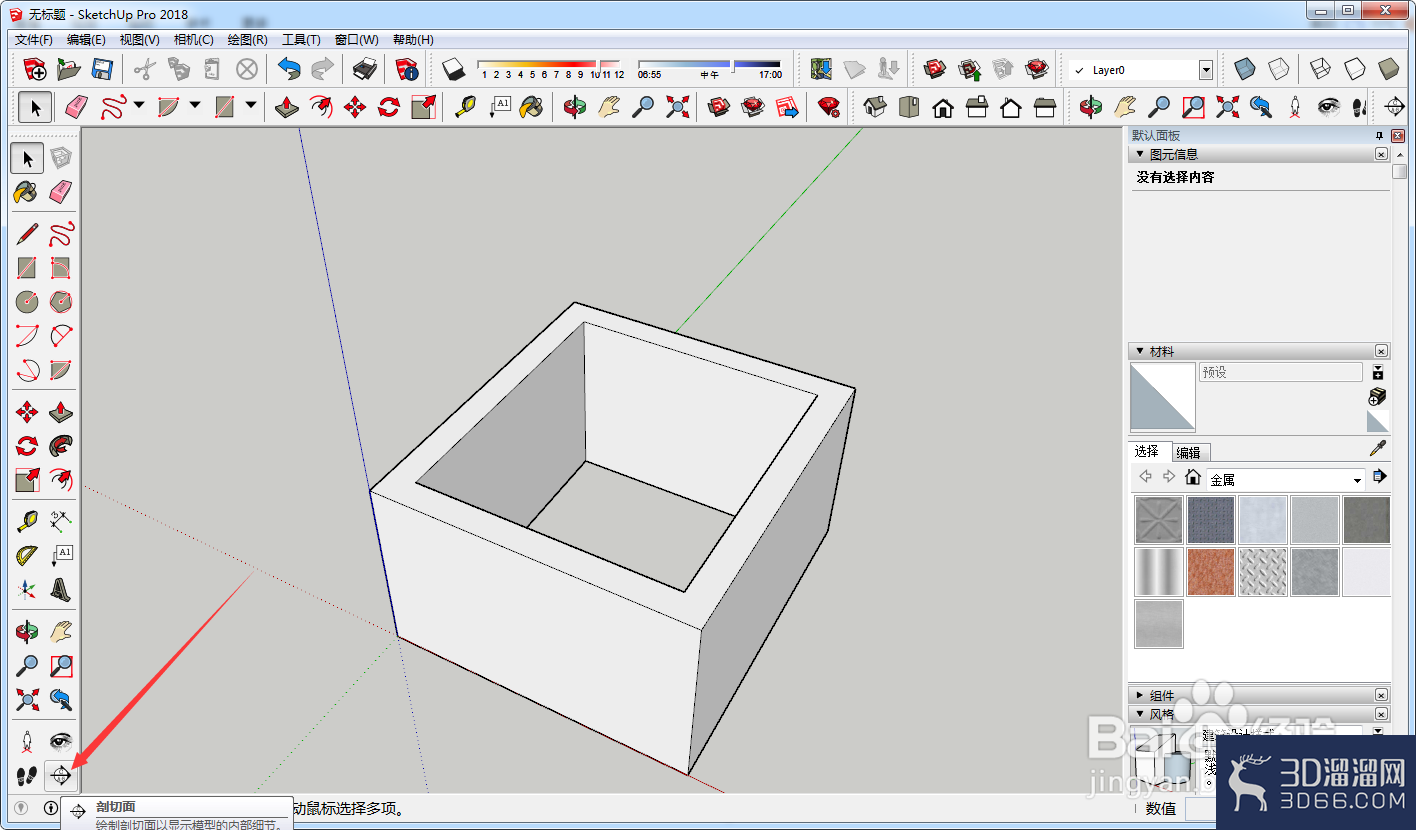The width and height of the screenshot is (1416, 830).
Task: Select the Circle tool
Action: coord(28,301)
